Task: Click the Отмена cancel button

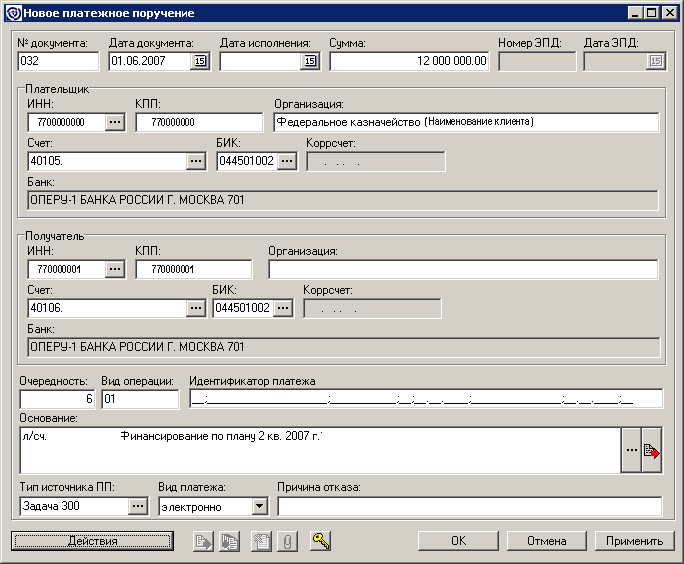Action: 547,541
